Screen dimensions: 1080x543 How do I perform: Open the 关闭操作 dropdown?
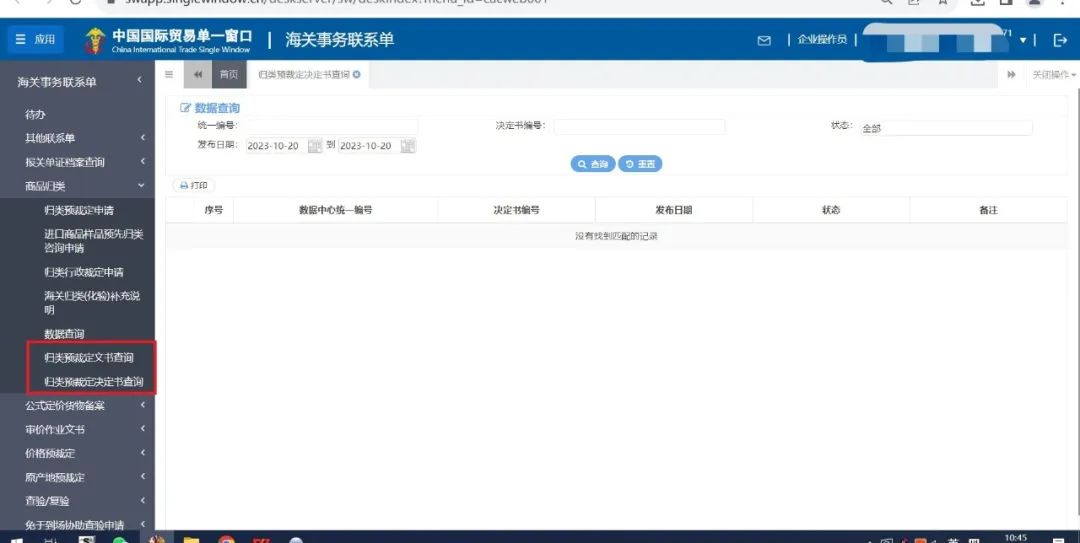click(x=1054, y=74)
